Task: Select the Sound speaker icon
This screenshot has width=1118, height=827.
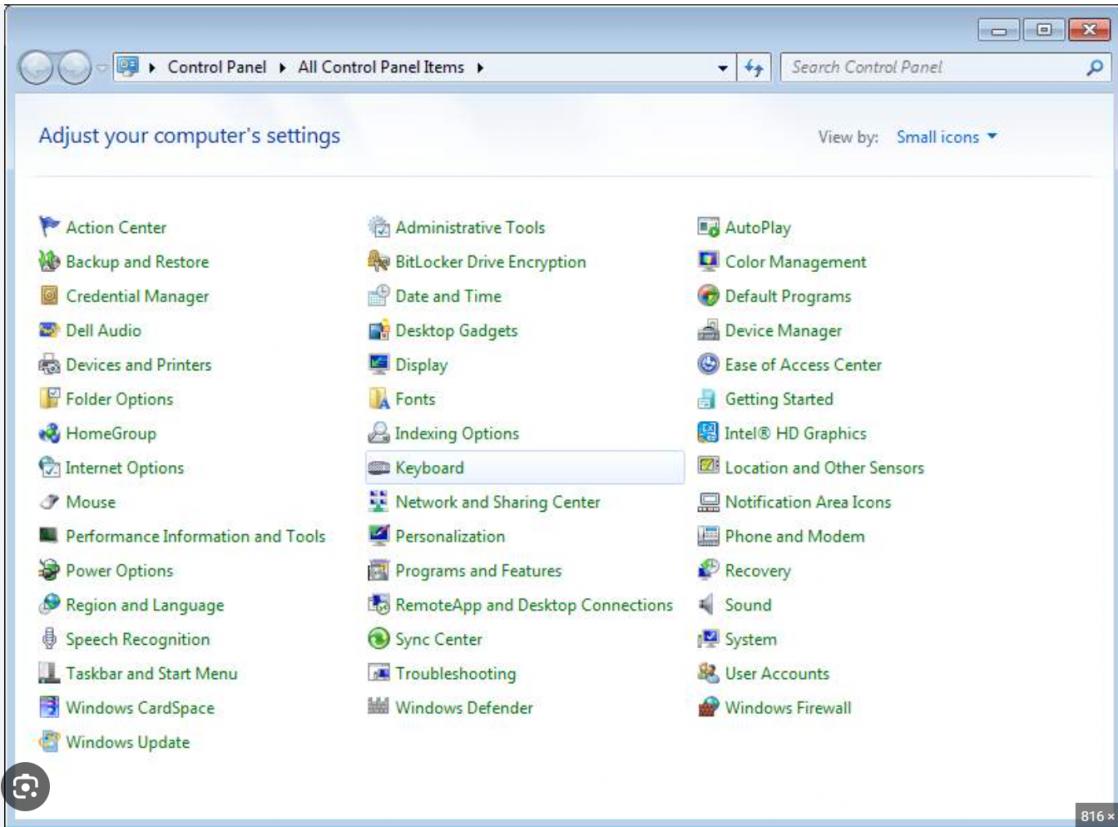Action: (x=708, y=605)
